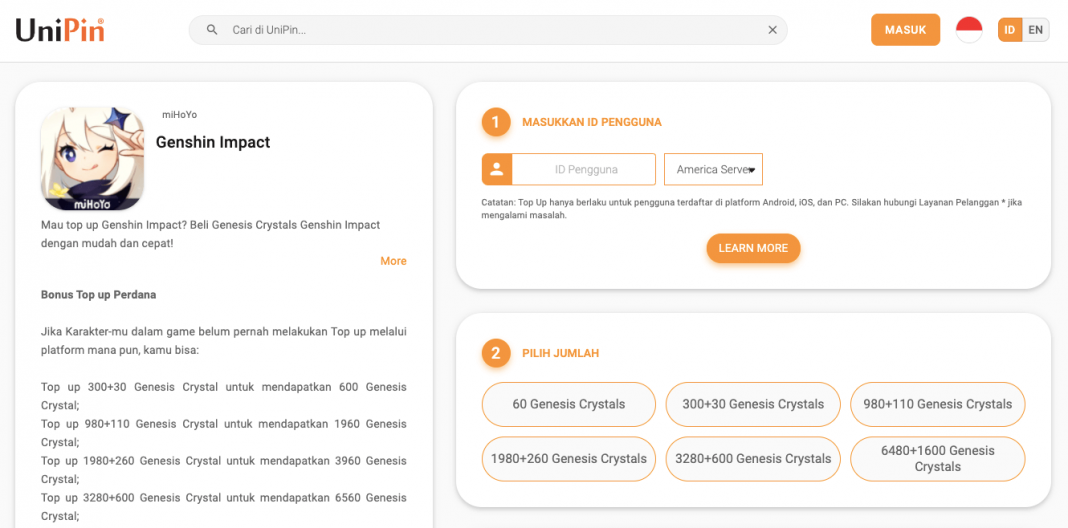Viewport: 1068px width, 528px height.
Task: Select 60 Genesis Crystals option
Action: (x=569, y=404)
